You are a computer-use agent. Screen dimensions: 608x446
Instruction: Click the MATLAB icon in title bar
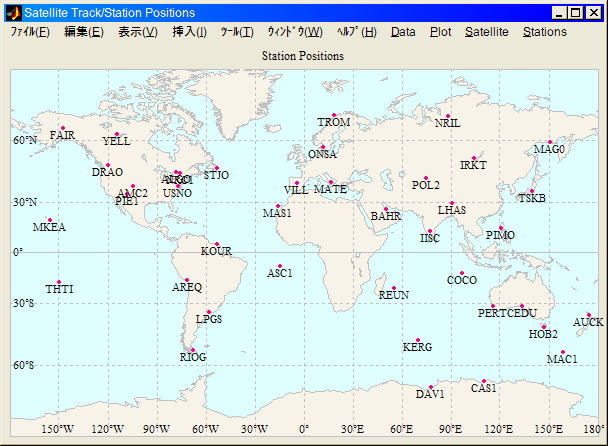(x=12, y=13)
